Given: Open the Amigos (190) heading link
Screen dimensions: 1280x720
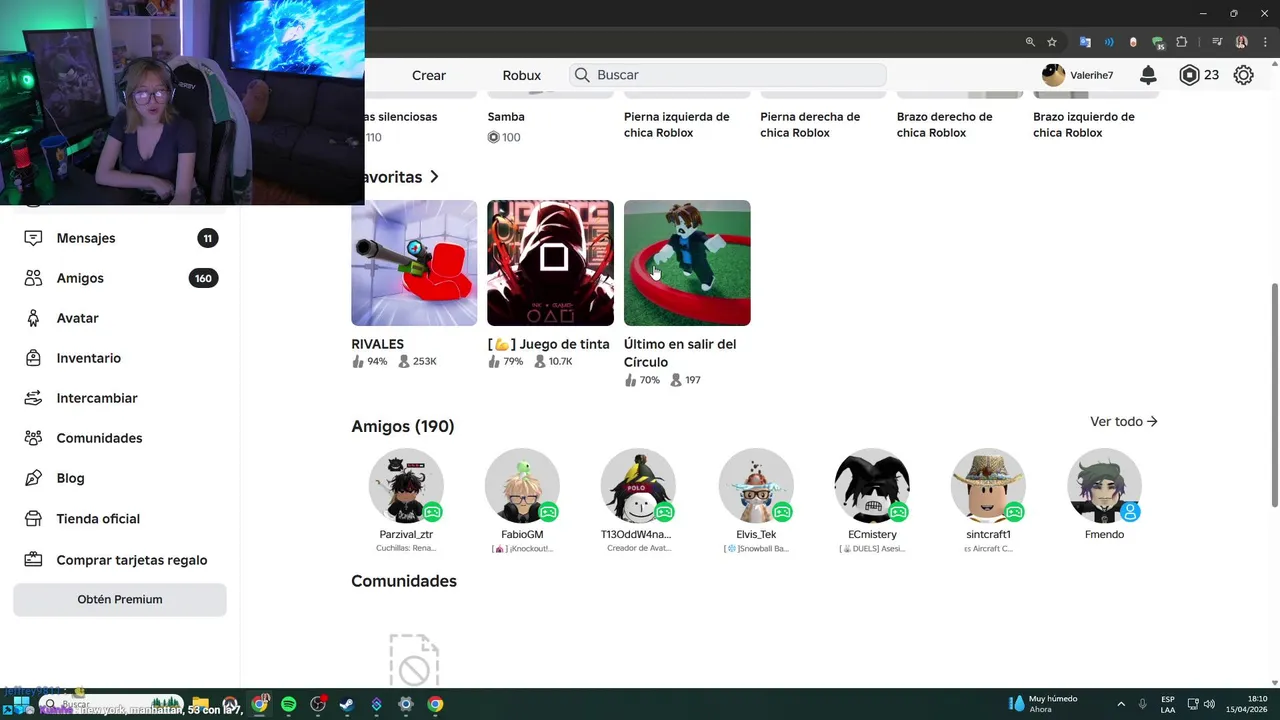Looking at the screenshot, I should (x=403, y=426).
